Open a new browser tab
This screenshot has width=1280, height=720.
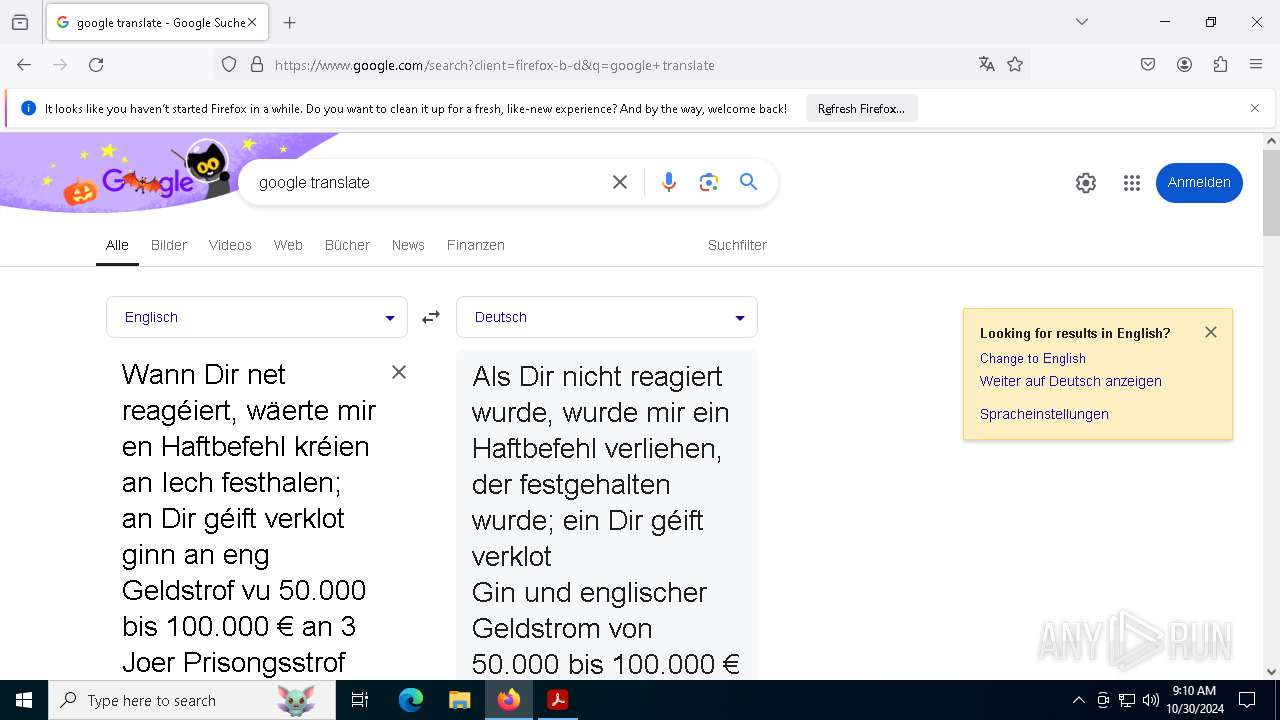click(x=290, y=22)
